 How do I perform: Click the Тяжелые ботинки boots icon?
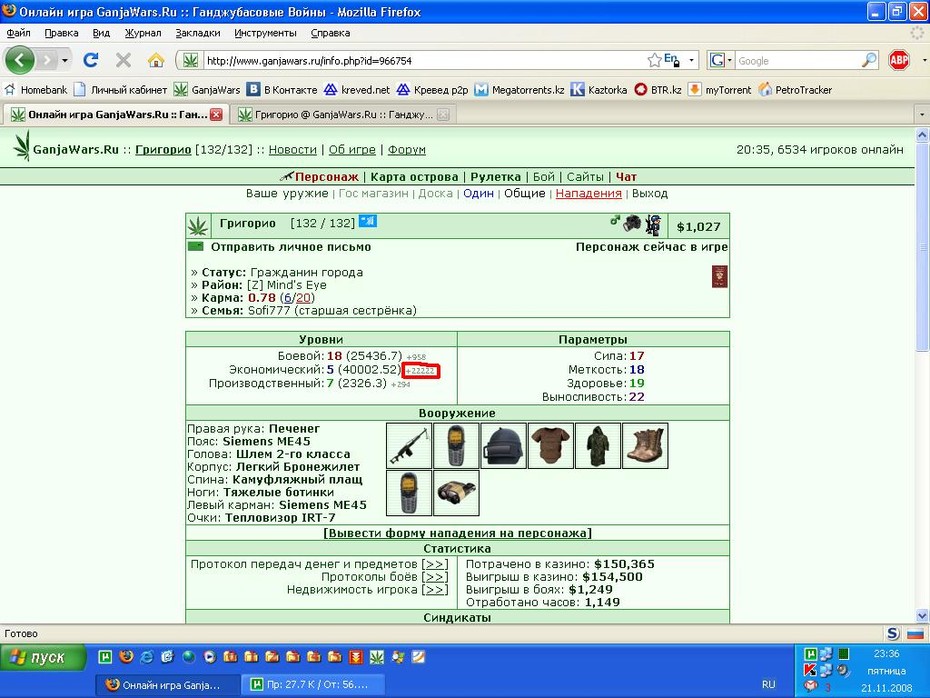(645, 445)
